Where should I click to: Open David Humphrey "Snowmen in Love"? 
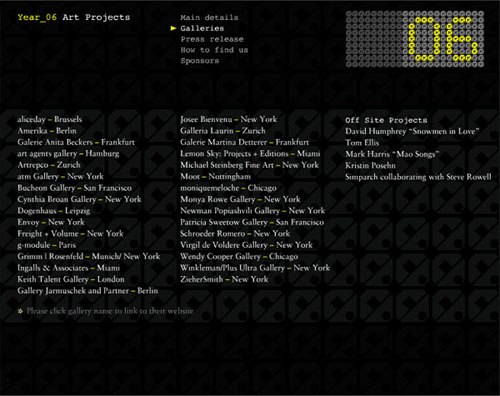[412, 131]
